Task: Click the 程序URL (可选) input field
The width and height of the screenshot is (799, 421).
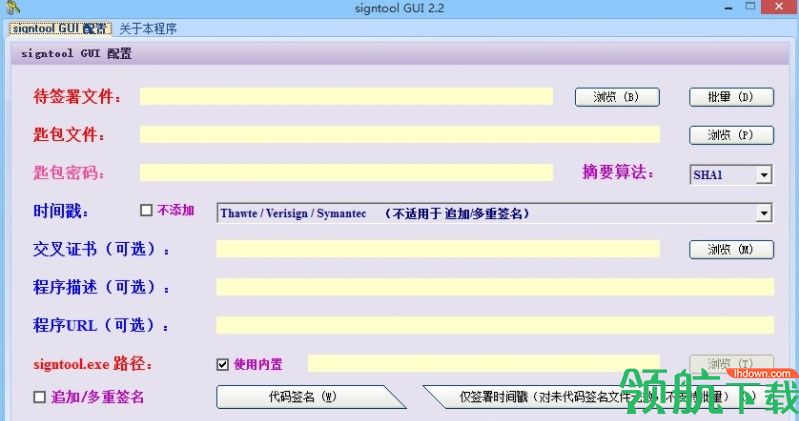Action: [495, 325]
